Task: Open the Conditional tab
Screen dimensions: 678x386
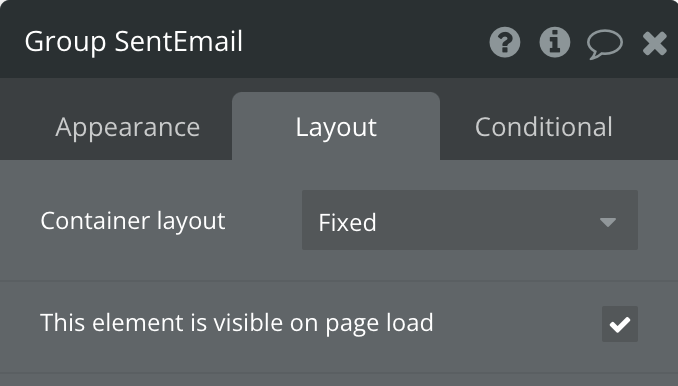Action: [544, 127]
